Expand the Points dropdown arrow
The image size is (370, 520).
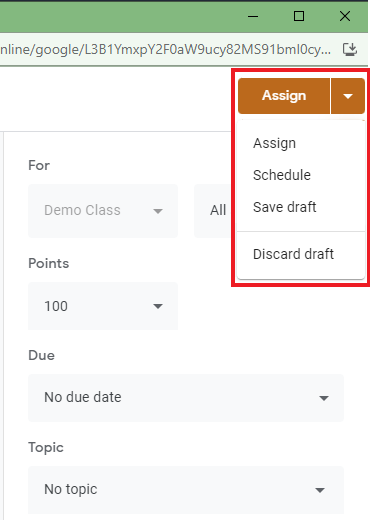coord(158,306)
